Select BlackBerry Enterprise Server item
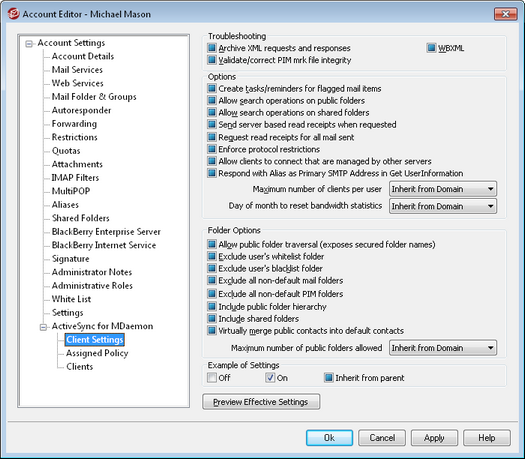525x459 pixels. coord(106,232)
